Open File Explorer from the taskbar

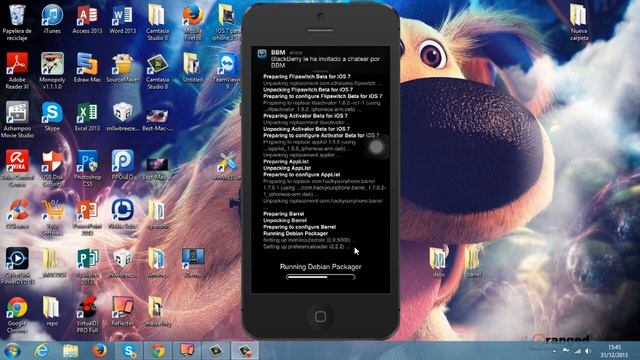click(70, 351)
